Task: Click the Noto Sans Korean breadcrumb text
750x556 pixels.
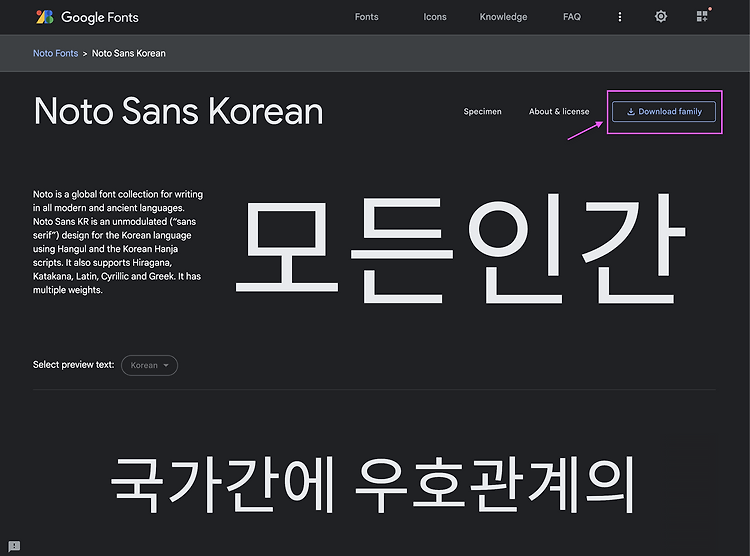Action: 129,53
